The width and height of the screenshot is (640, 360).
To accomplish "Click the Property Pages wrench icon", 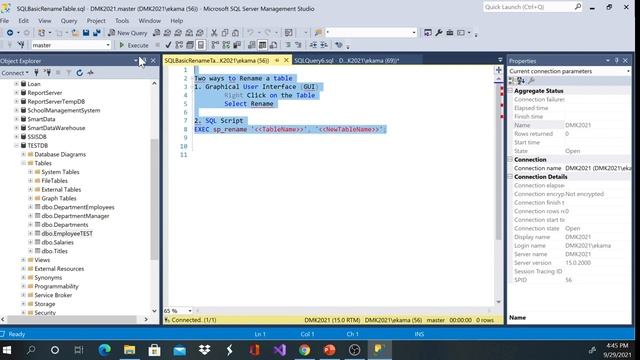I will point(531,81).
